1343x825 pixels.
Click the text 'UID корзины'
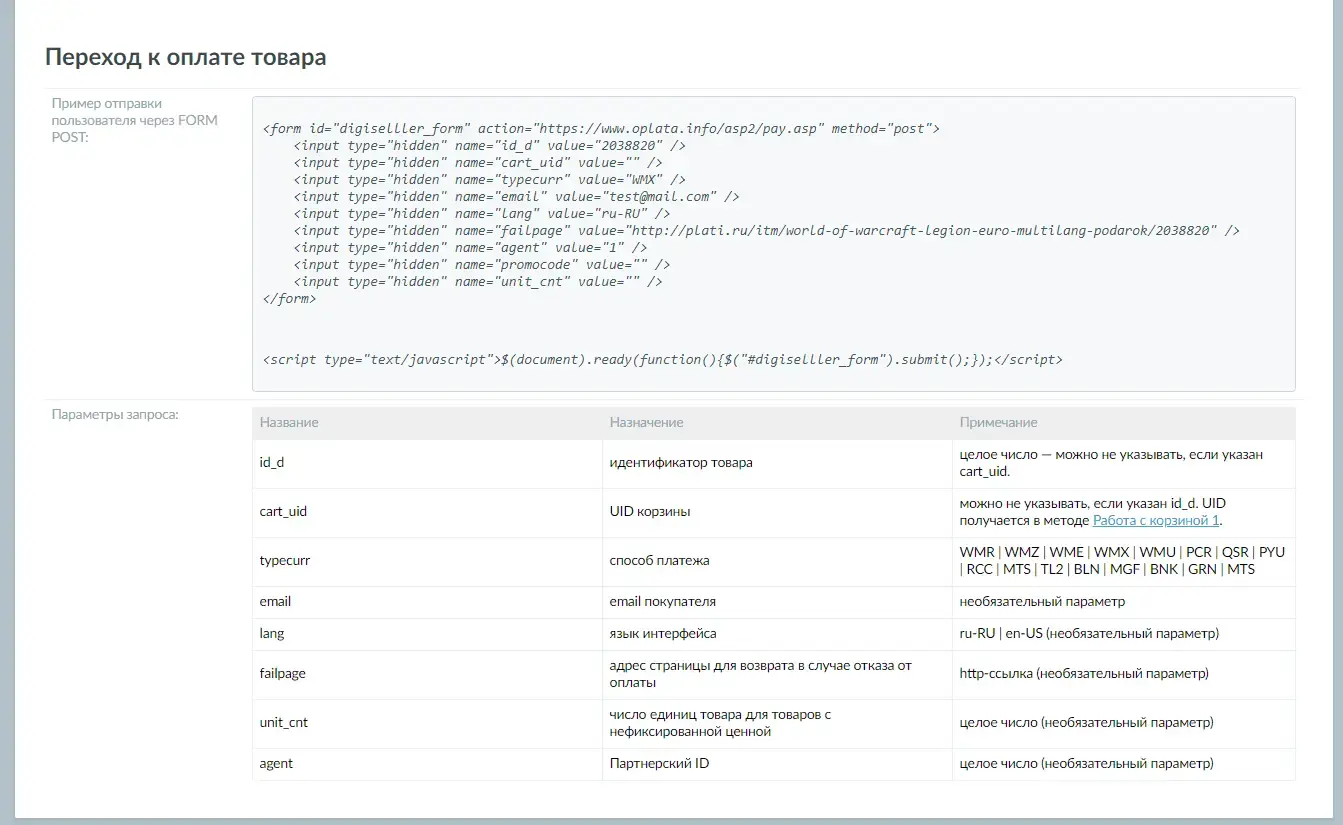click(x=650, y=512)
